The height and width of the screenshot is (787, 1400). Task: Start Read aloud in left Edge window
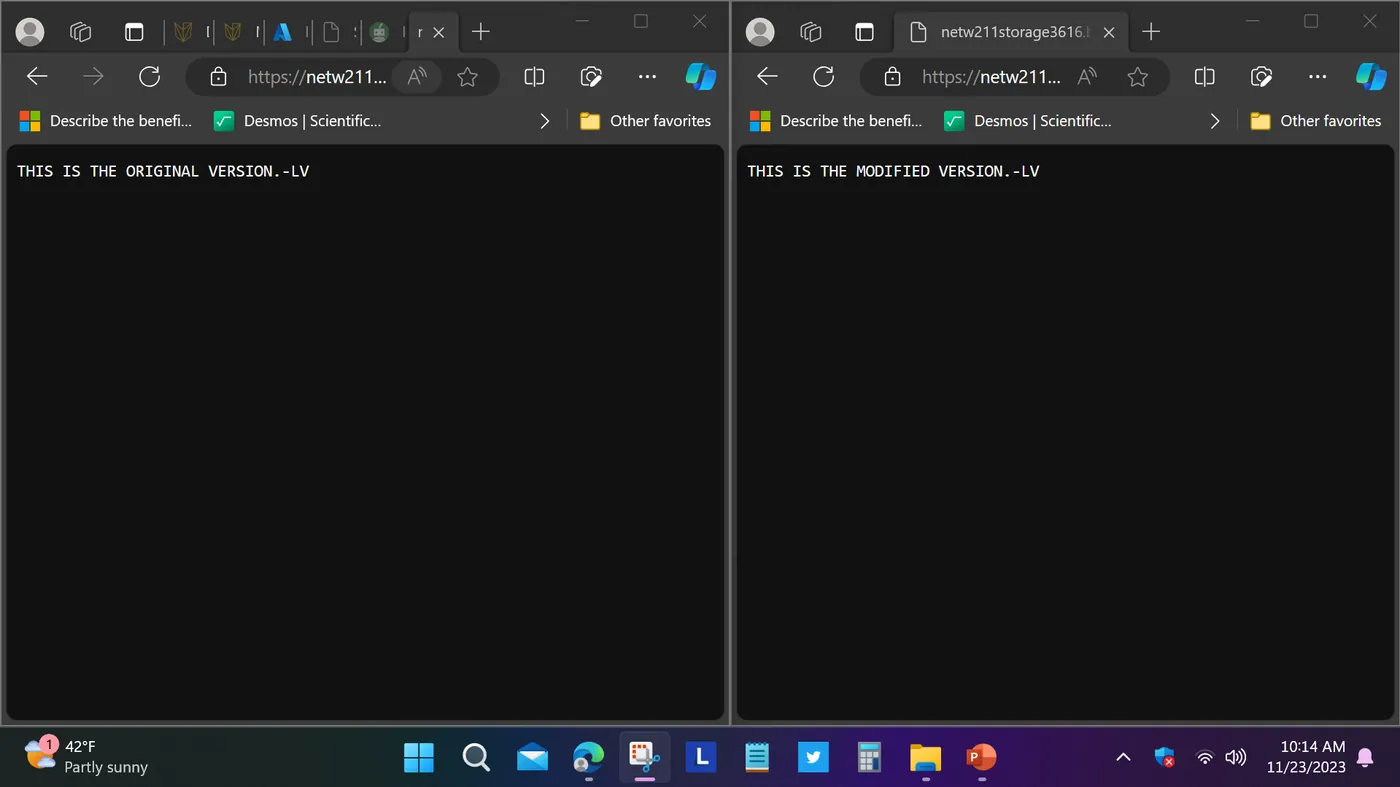coord(417,77)
